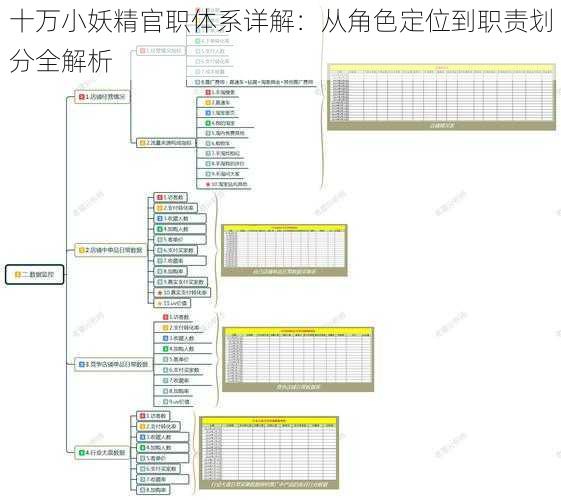Select 4.加购人数 under 店铺中单品日常数据

[x=180, y=229]
